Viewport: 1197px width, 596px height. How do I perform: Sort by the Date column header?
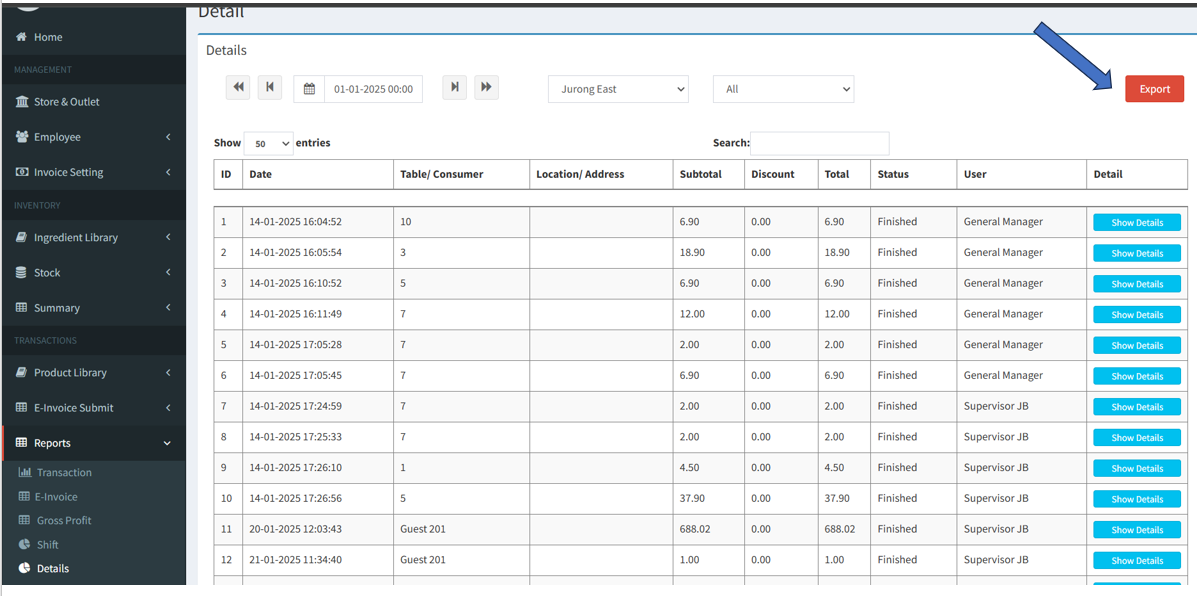point(318,174)
